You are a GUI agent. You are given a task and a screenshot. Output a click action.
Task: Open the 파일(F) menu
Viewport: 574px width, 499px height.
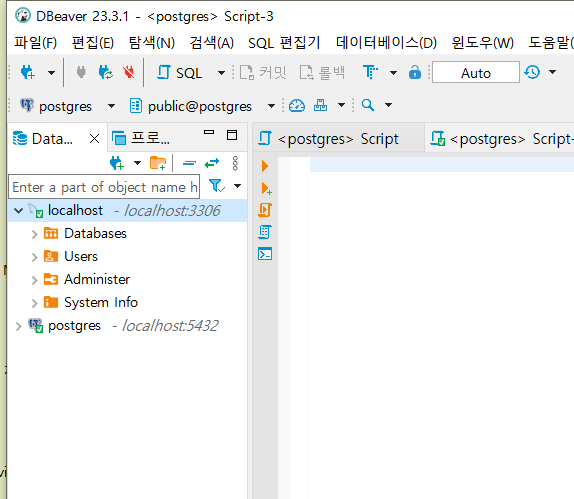coord(36,43)
